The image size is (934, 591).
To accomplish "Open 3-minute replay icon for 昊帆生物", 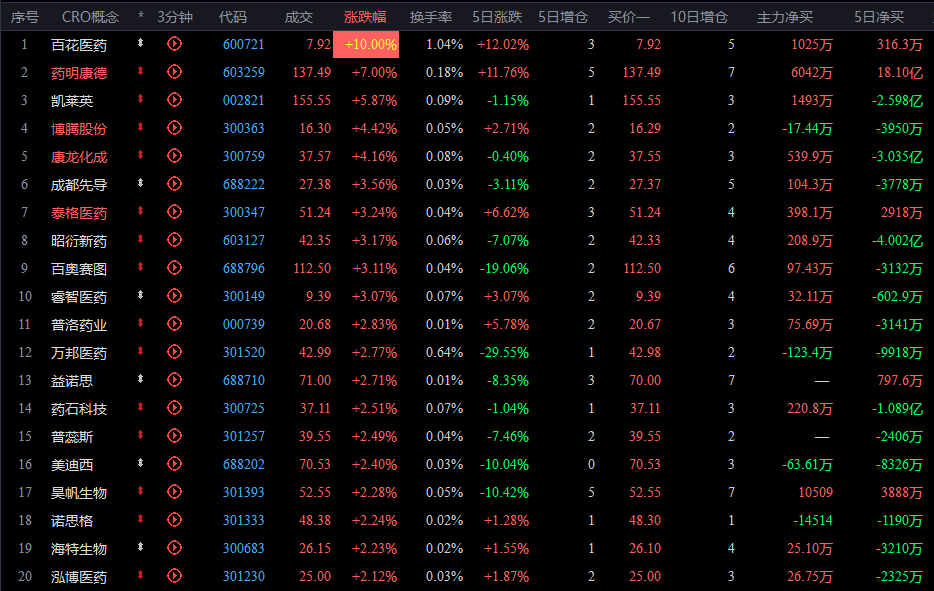I will [x=174, y=492].
